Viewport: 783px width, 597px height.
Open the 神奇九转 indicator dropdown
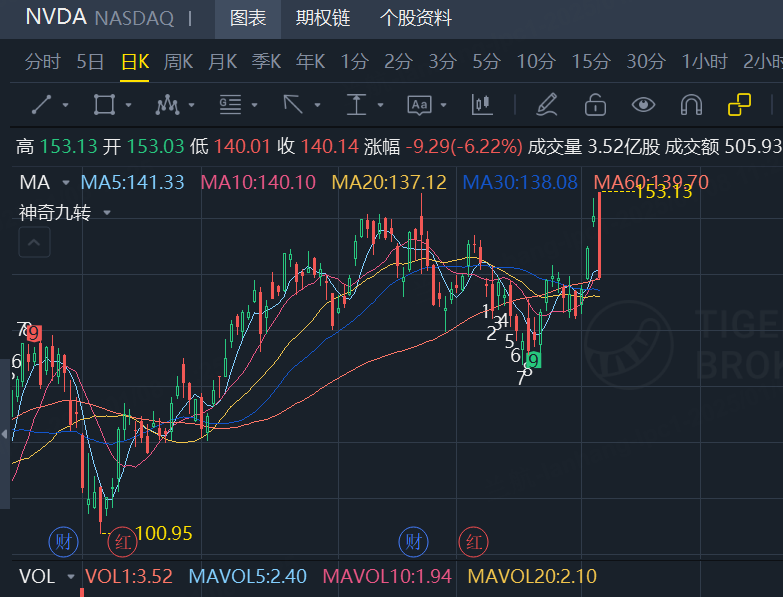[107, 213]
